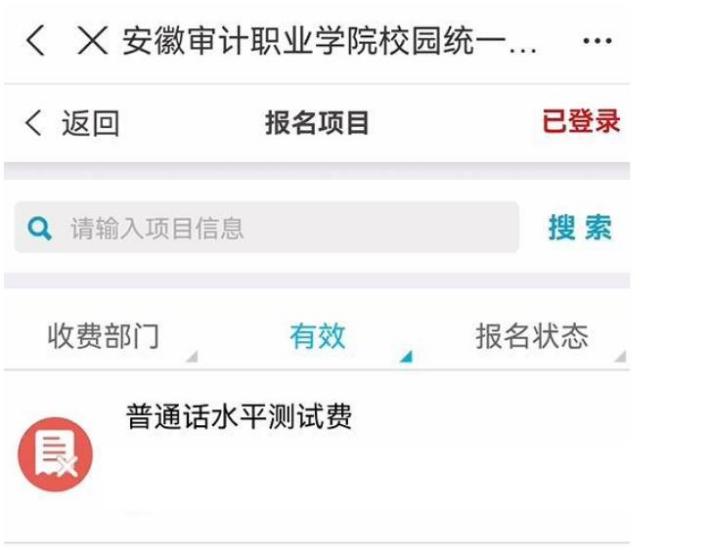Click the blue triangle arrow beside 有效
This screenshot has width=708, height=555.
pos(406,357)
